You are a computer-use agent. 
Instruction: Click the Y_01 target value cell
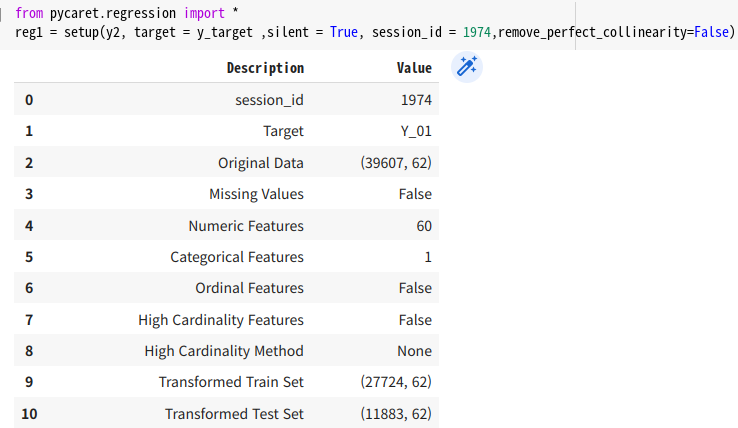point(416,131)
